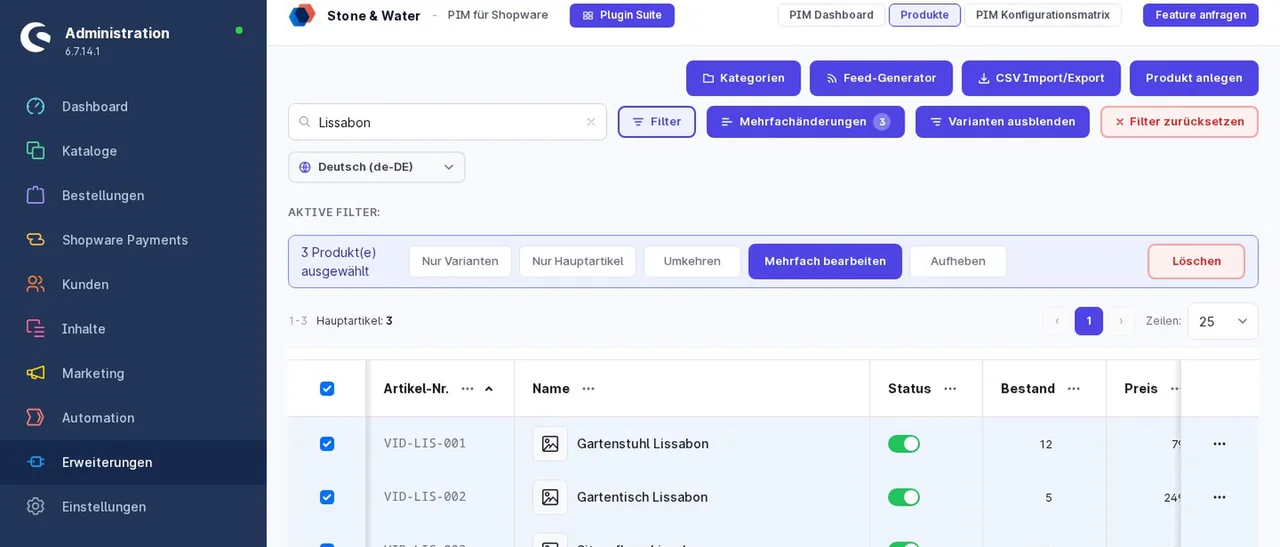Open the Zeilen 25 rows dropdown
This screenshot has width=1280, height=547.
[1223, 321]
